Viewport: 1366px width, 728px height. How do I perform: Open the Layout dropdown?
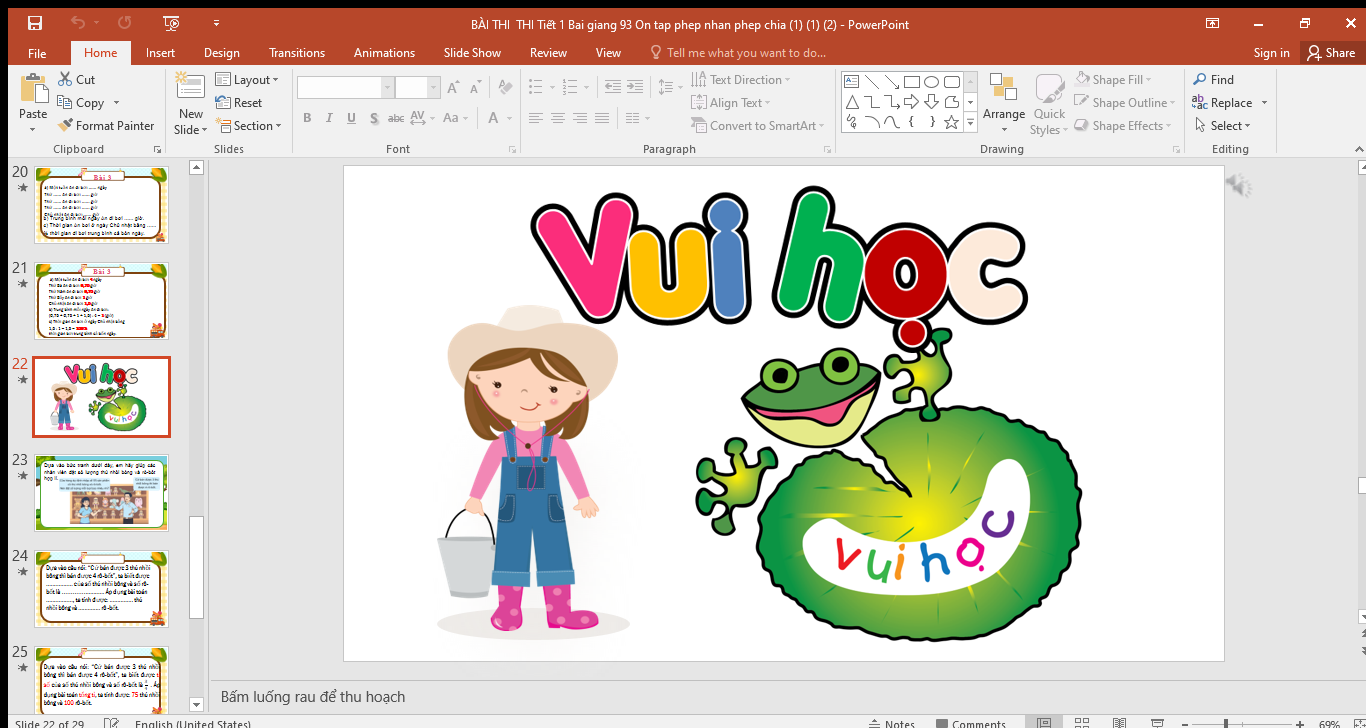pyautogui.click(x=247, y=79)
